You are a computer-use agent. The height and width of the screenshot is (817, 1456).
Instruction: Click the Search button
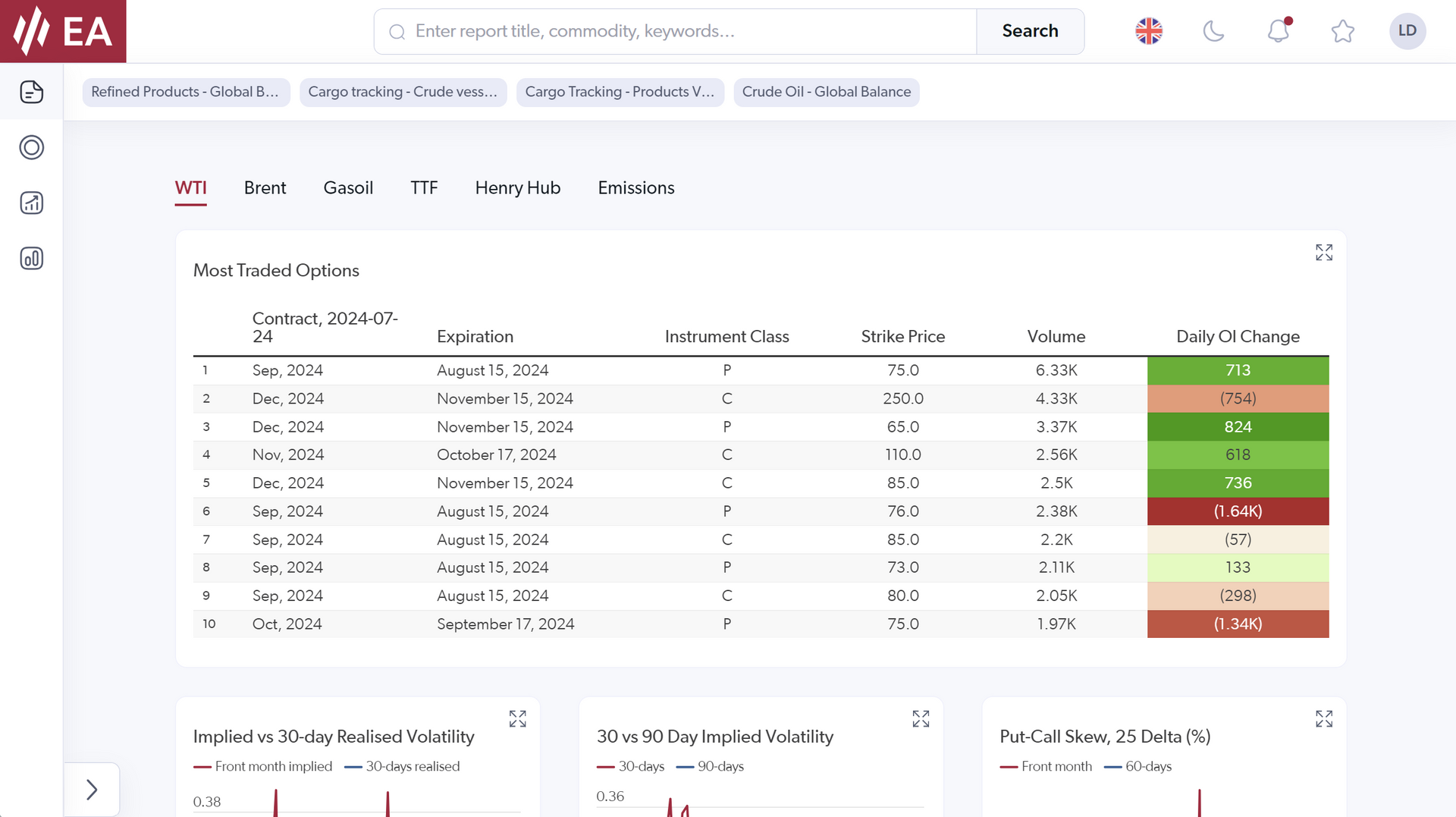[1030, 31]
